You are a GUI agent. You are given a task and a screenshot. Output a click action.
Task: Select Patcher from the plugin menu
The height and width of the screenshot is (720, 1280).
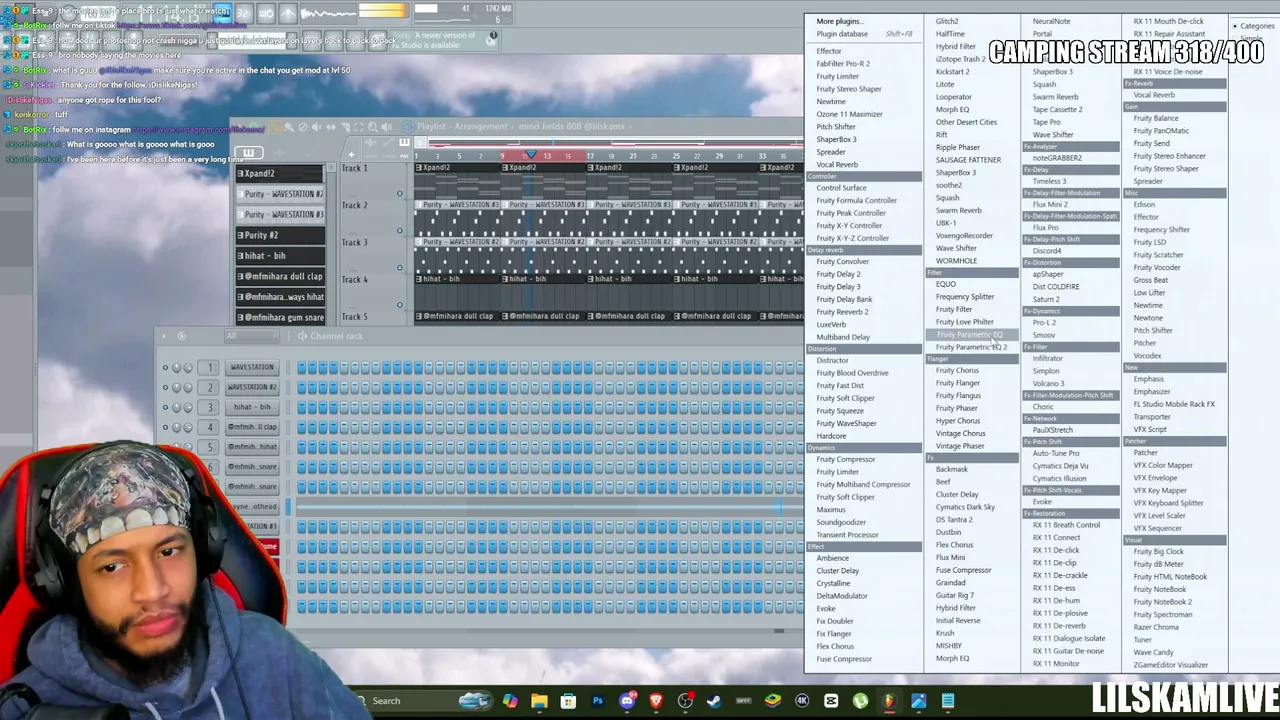tap(1145, 453)
